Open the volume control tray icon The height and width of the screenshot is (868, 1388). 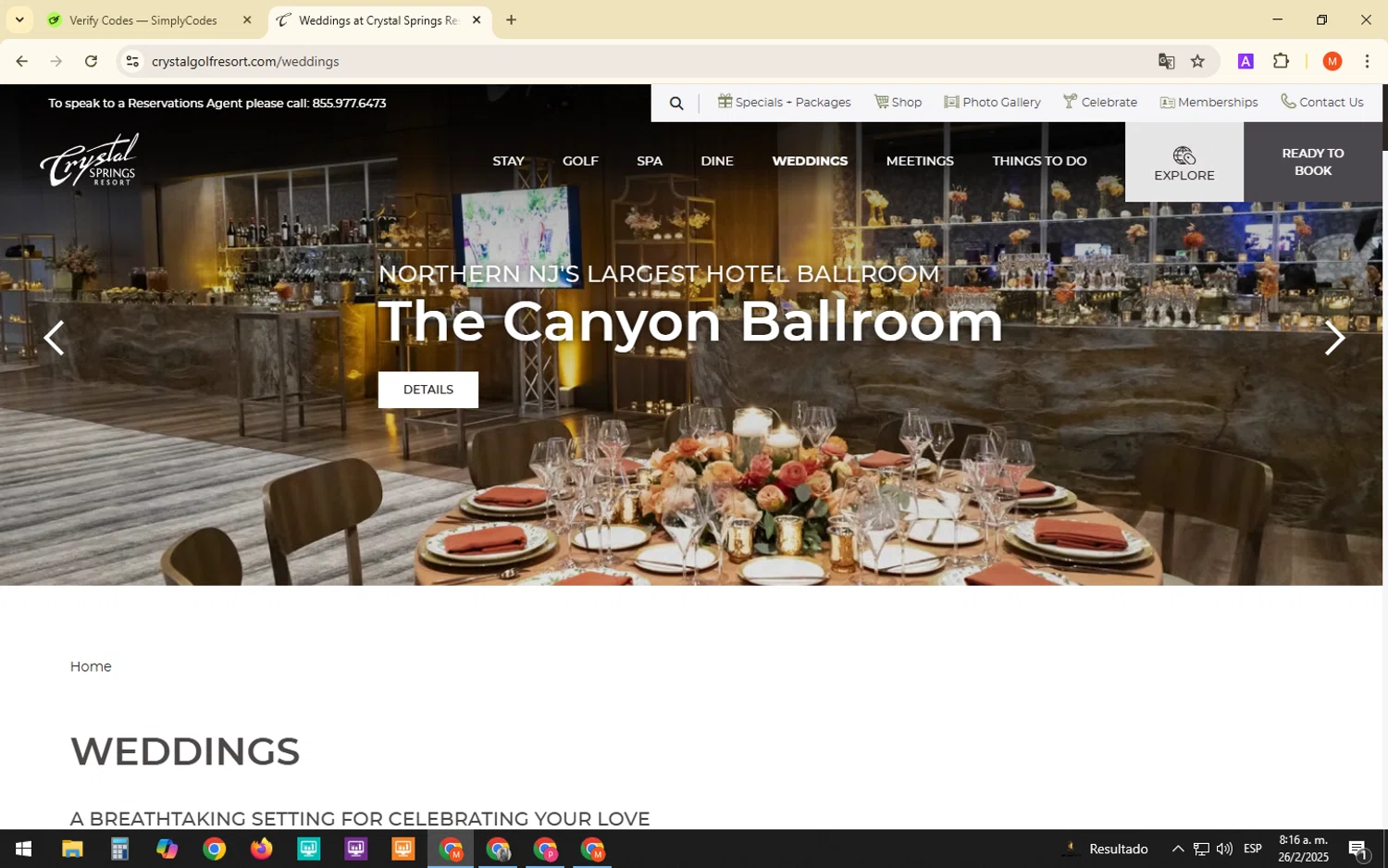coord(1224,849)
